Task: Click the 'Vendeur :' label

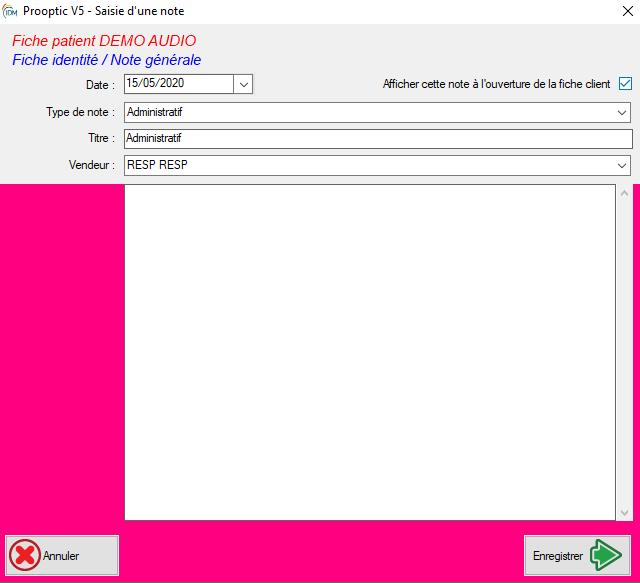Action: [92, 165]
